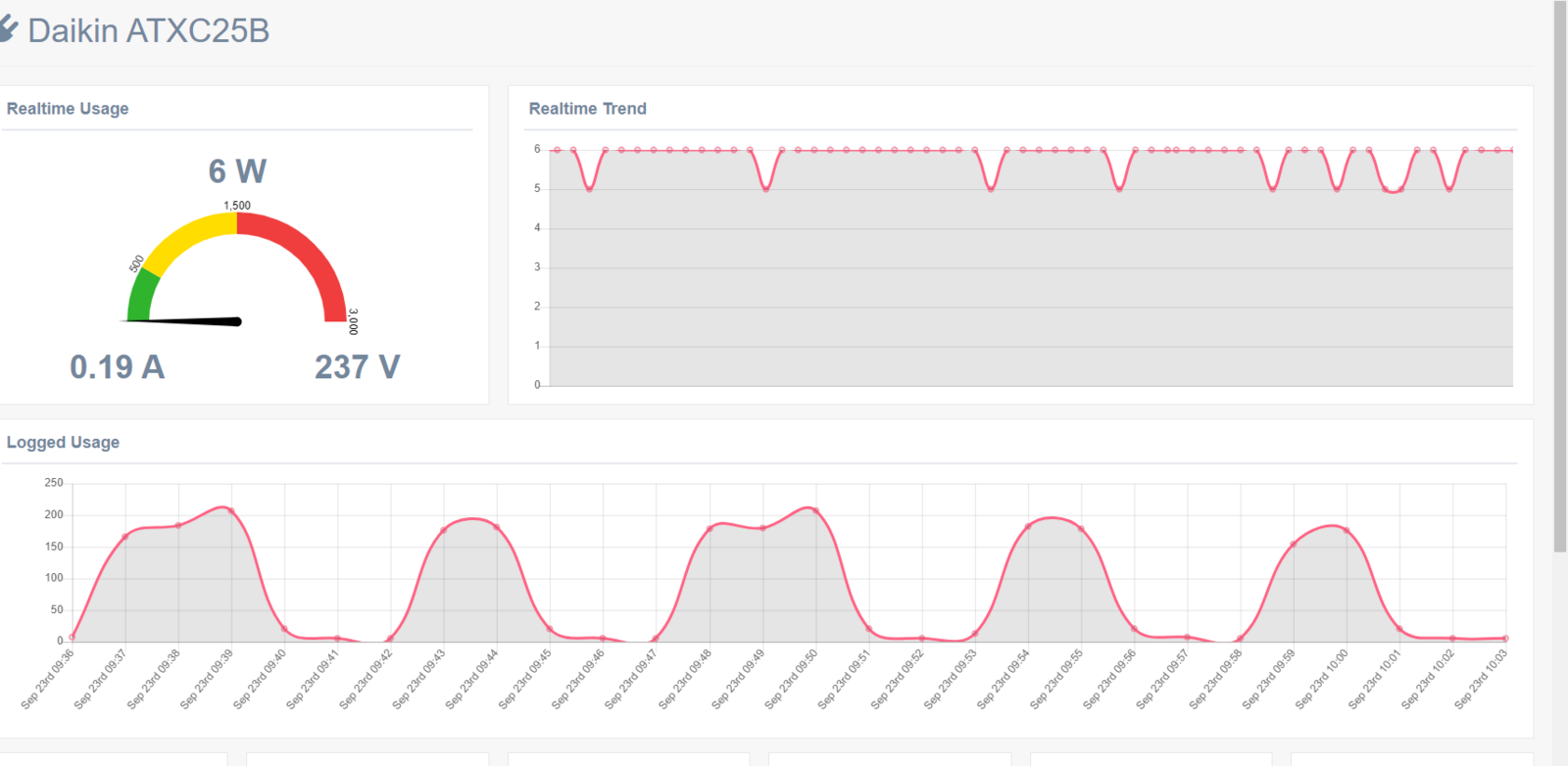The image size is (1568, 766).
Task: Click the Realtime Trend panel heading
Action: 588,109
